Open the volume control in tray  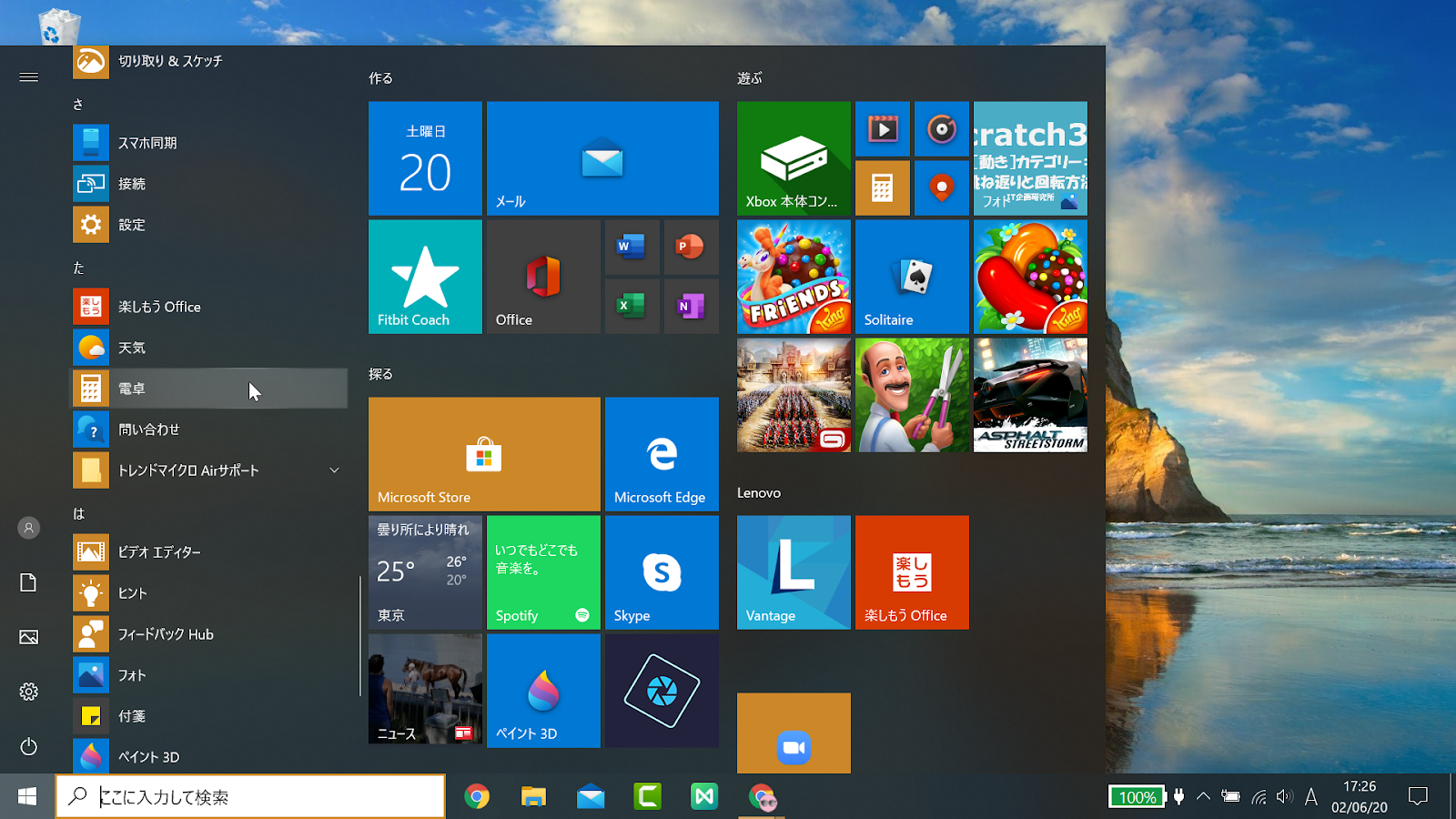coord(1284,797)
